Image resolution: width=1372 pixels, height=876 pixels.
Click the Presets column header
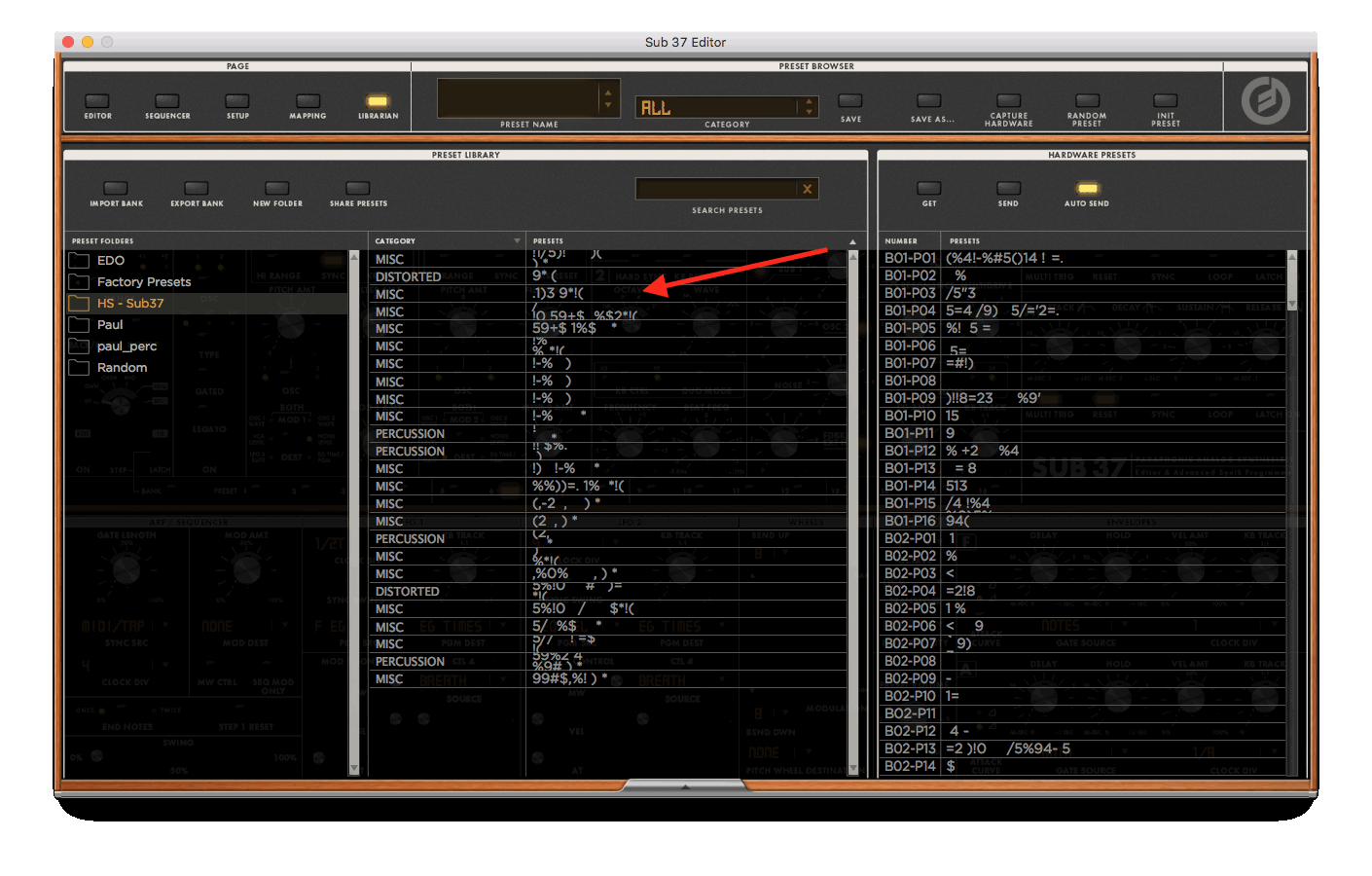(x=548, y=241)
